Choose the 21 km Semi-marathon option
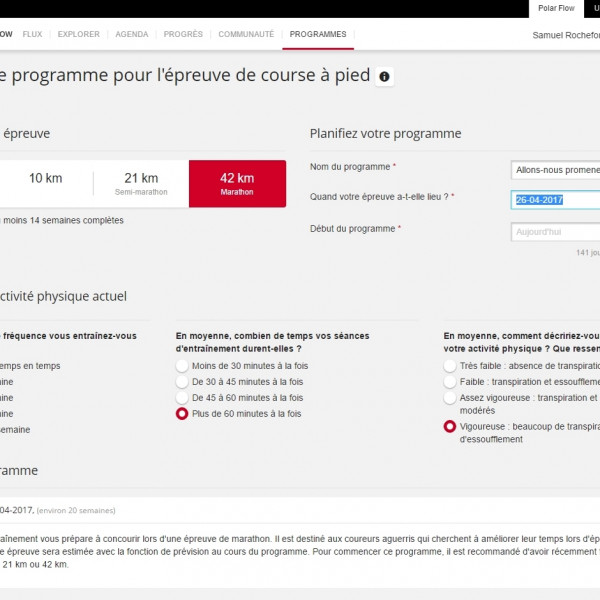Image resolution: width=600 pixels, height=600 pixels. coord(141,184)
